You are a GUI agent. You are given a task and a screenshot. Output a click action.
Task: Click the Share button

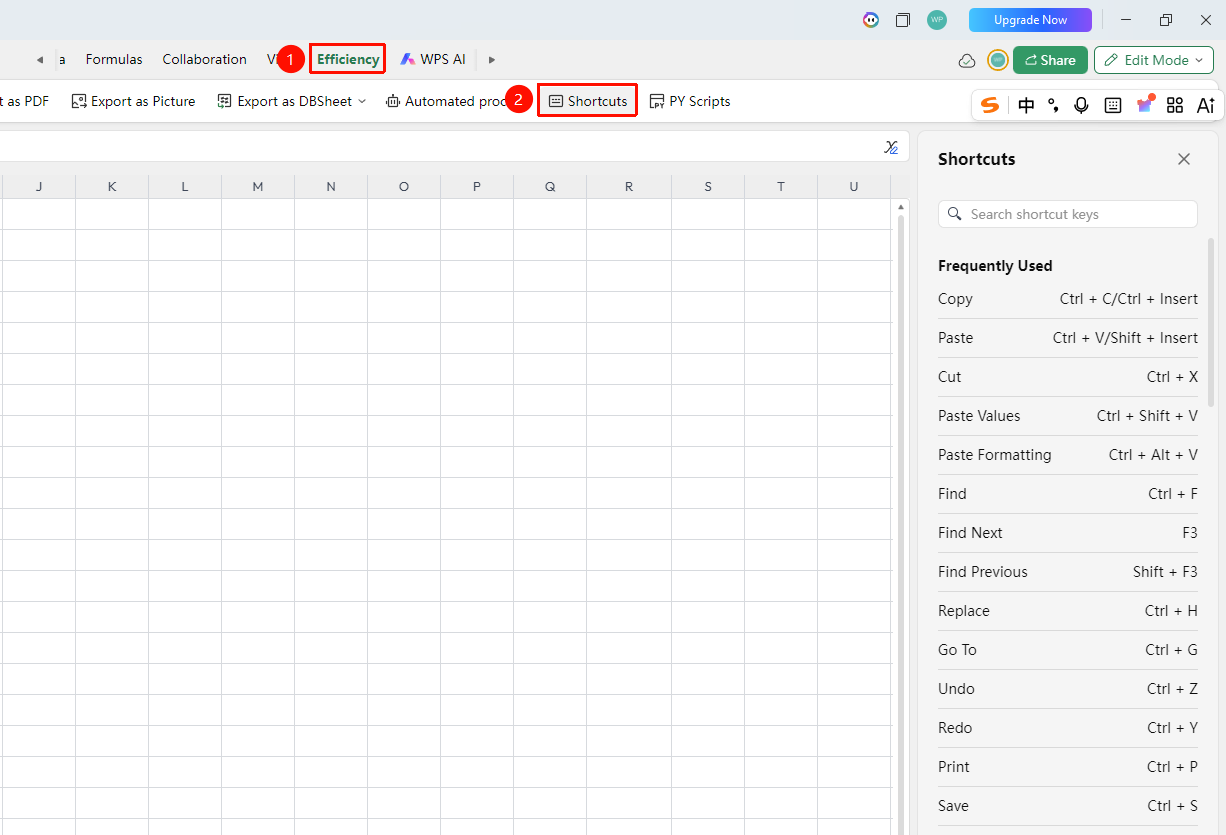tap(1050, 60)
